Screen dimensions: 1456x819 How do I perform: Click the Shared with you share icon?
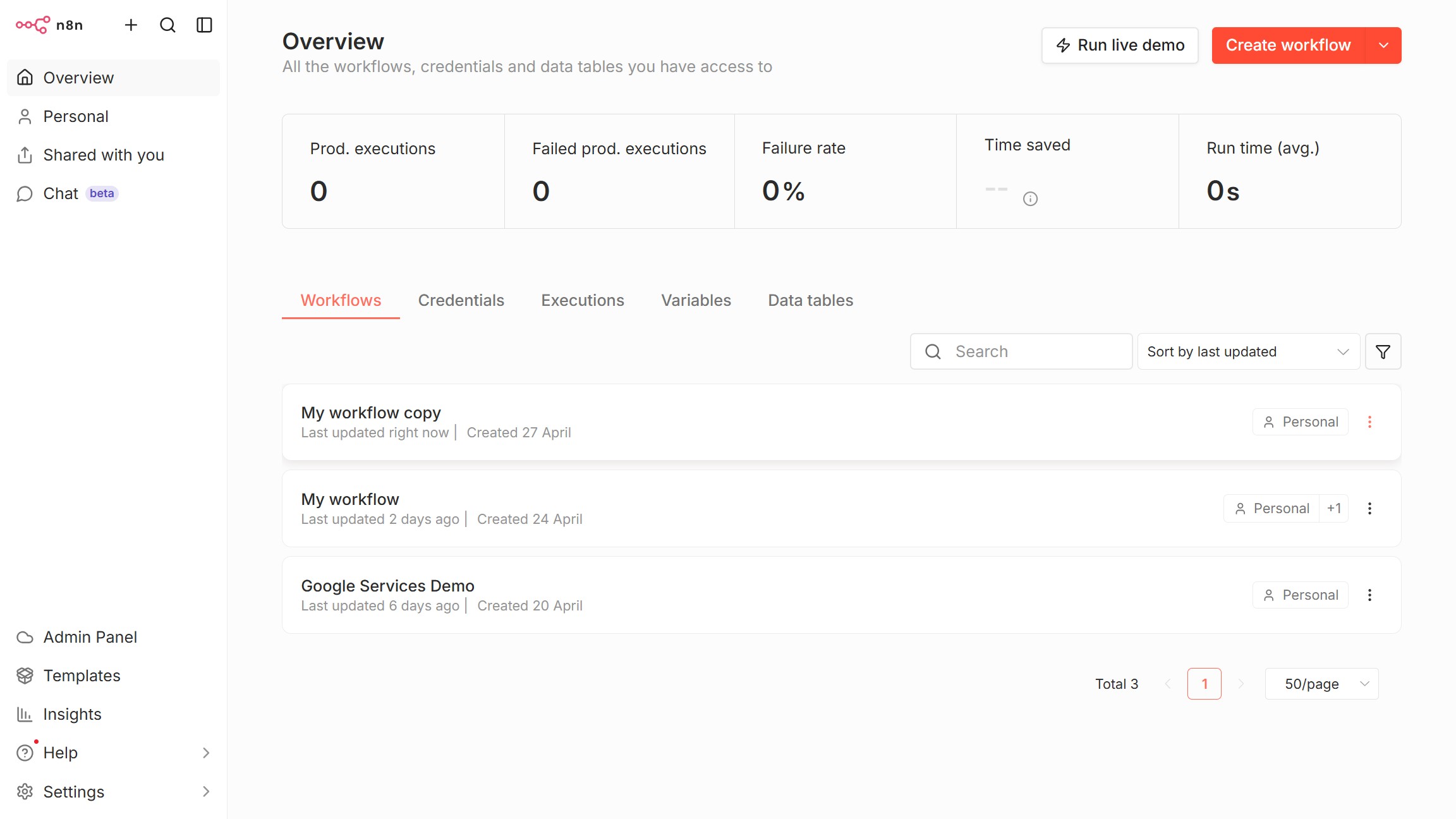[25, 155]
